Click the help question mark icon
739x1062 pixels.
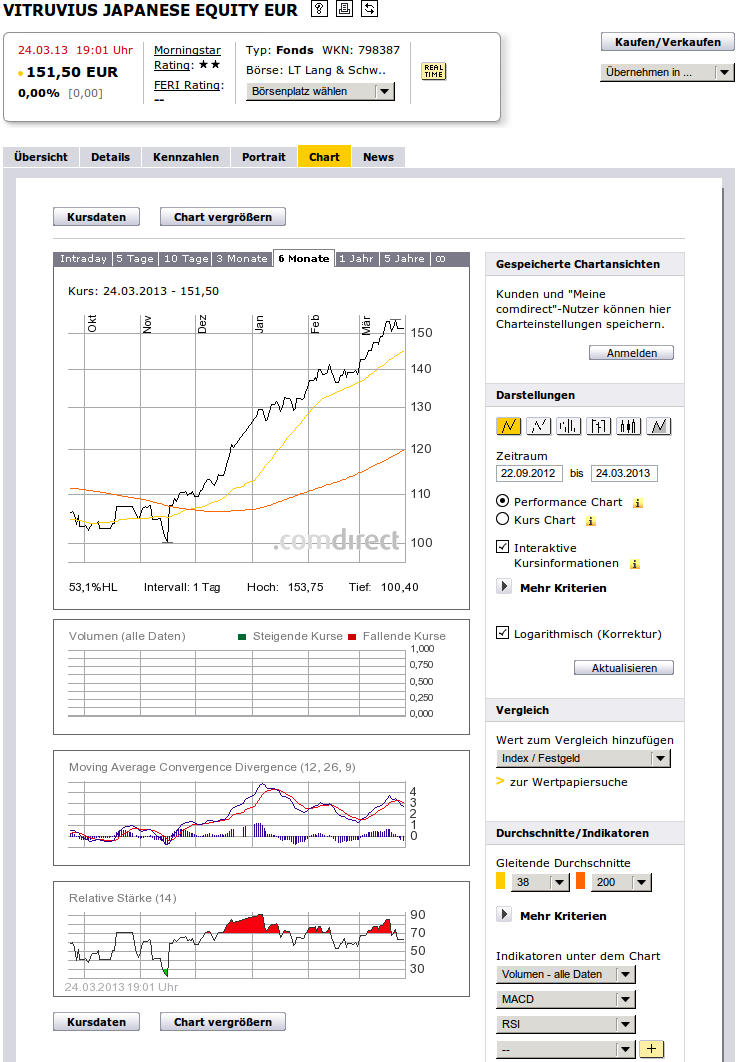[x=319, y=9]
